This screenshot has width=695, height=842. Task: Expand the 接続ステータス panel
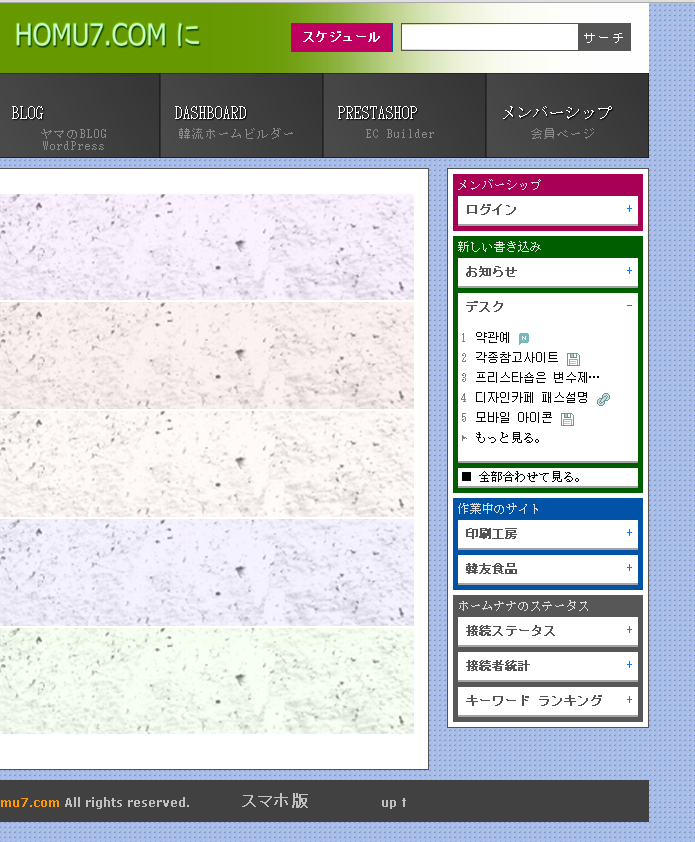629,630
